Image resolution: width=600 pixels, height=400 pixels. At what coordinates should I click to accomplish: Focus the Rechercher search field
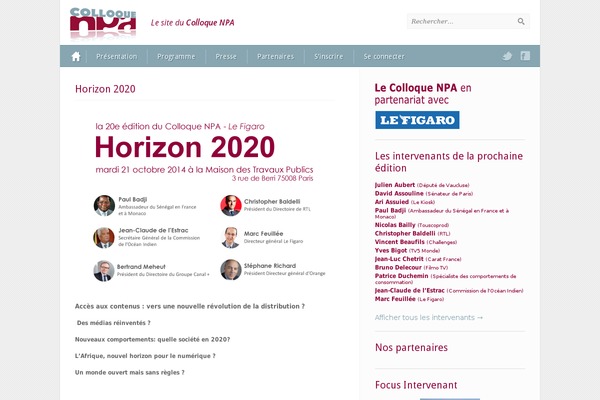468,21
